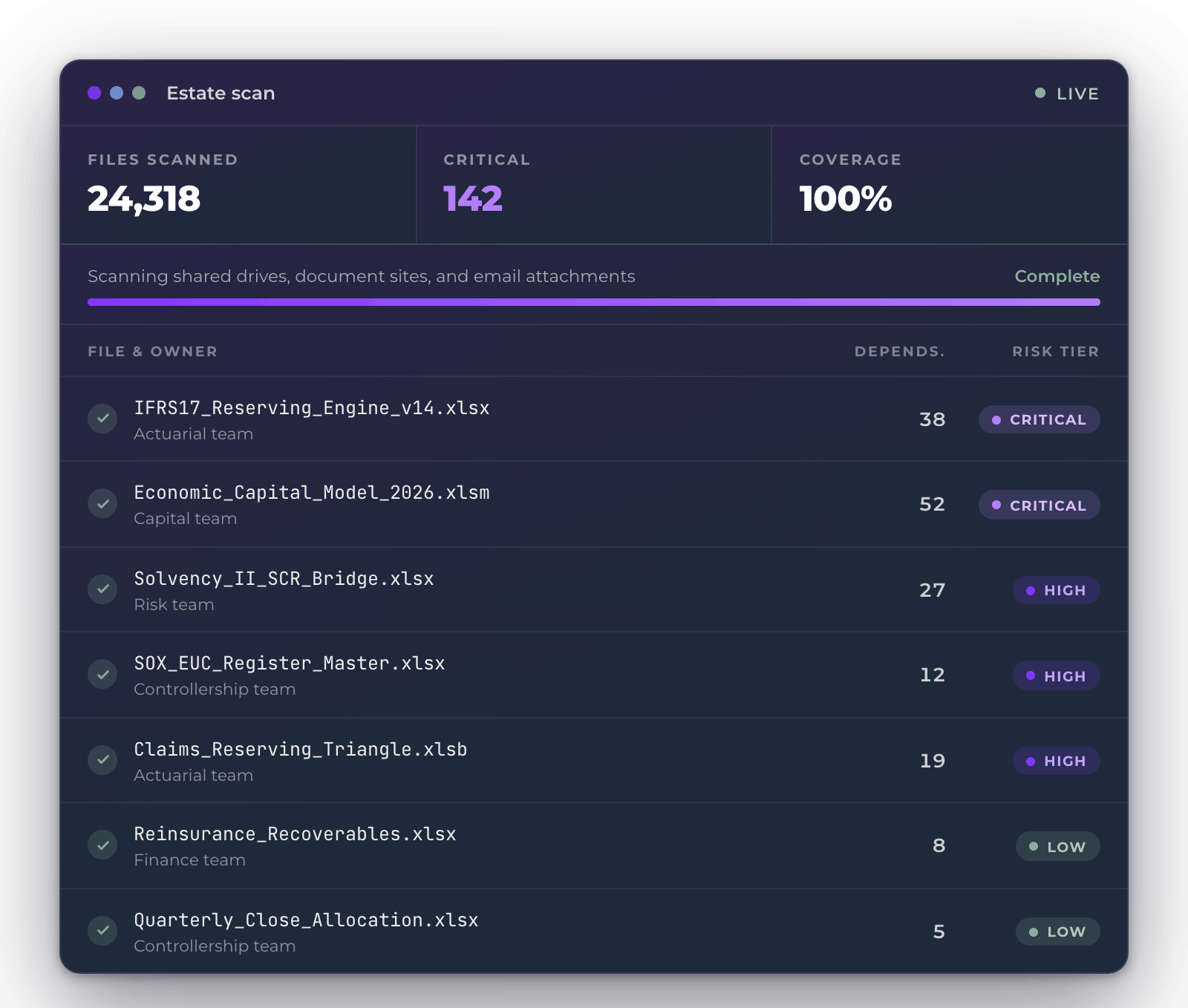Click the purple window dot
Screen dimensions: 1188x1008
(x=94, y=93)
